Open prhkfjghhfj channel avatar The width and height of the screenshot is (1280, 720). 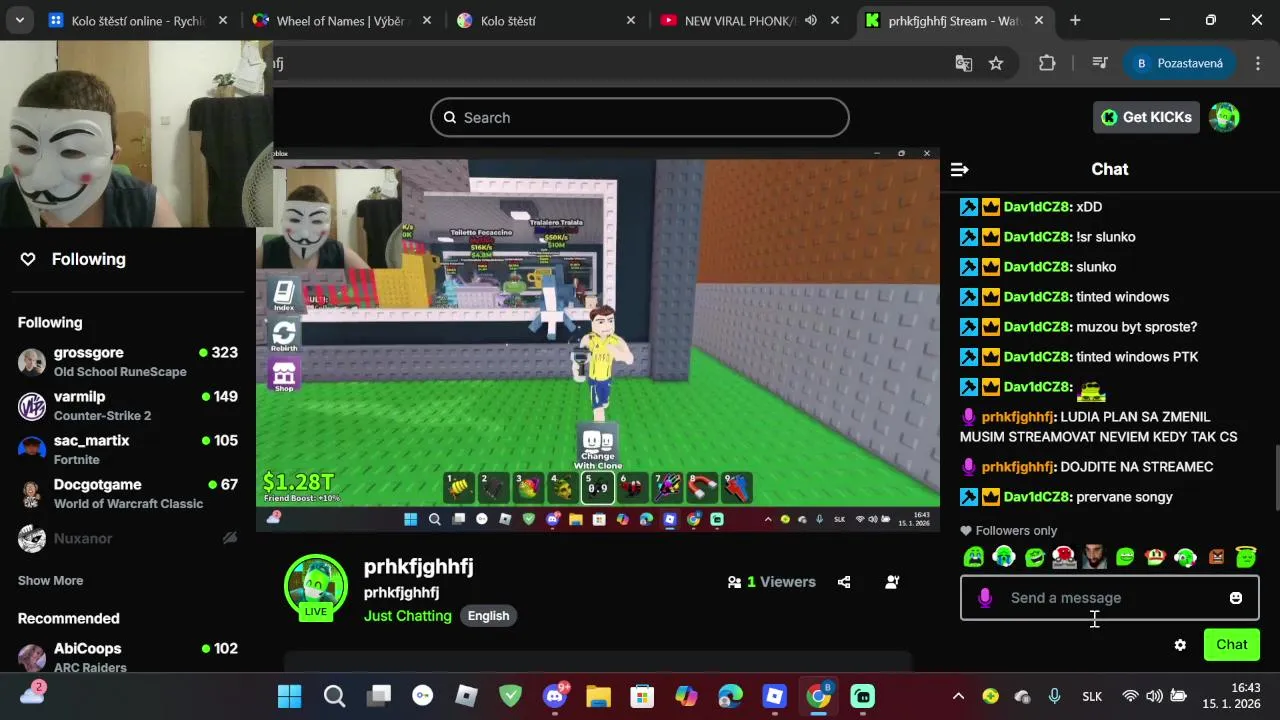(316, 586)
